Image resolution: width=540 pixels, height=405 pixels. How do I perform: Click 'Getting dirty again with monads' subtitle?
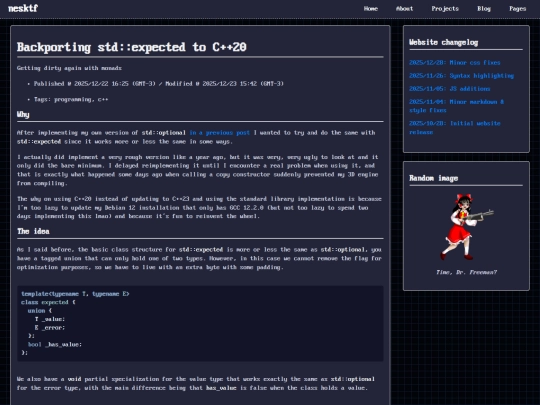(69, 68)
